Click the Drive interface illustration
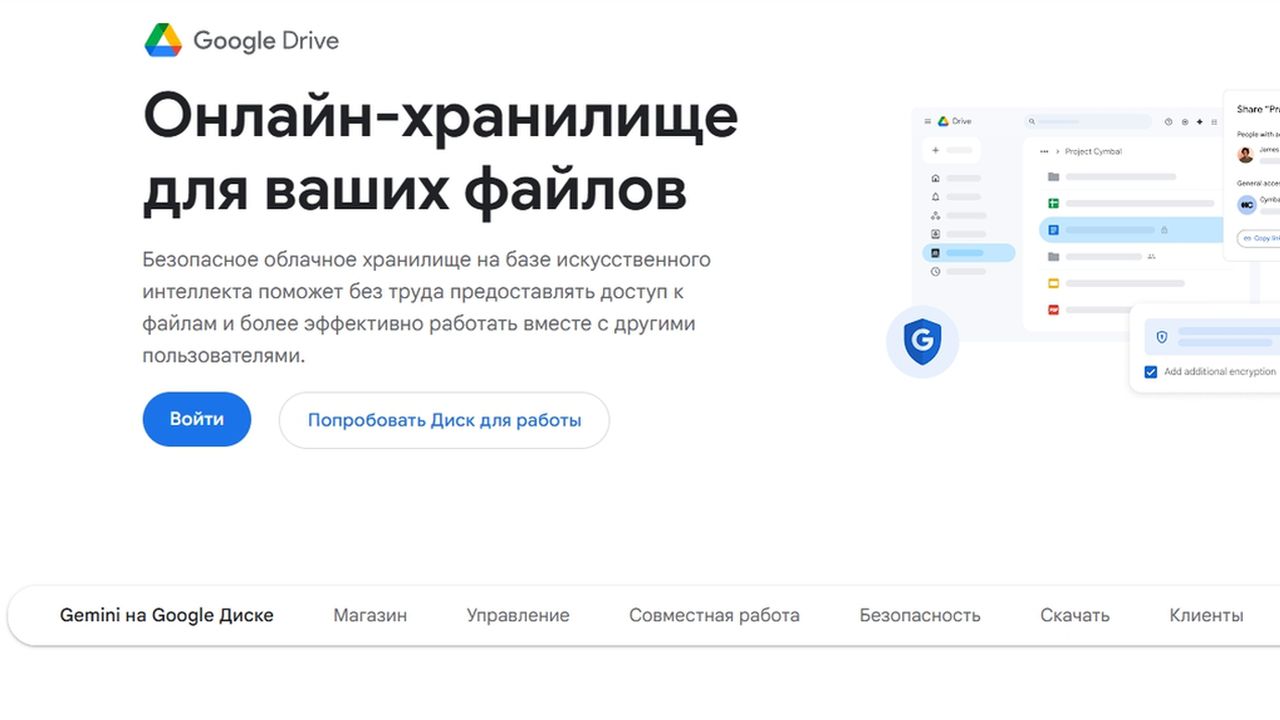This screenshot has height=720, width=1280. coord(1083,240)
